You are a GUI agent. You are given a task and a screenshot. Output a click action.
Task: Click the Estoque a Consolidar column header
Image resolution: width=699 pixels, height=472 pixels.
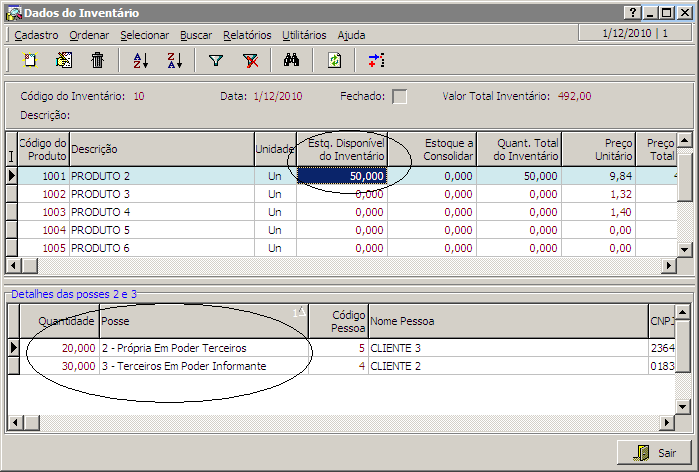point(432,149)
